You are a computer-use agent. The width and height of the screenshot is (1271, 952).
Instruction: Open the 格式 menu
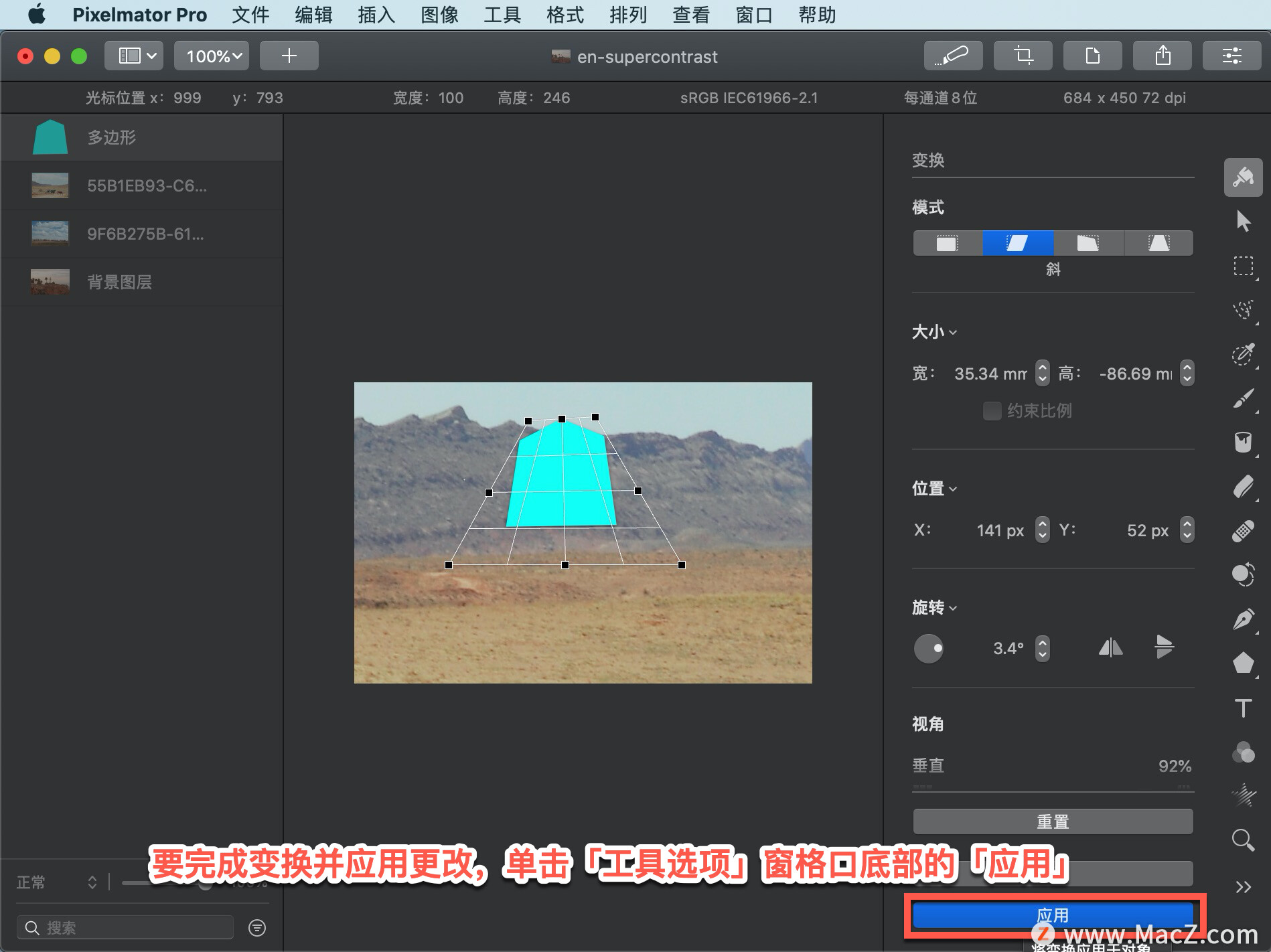[x=565, y=15]
